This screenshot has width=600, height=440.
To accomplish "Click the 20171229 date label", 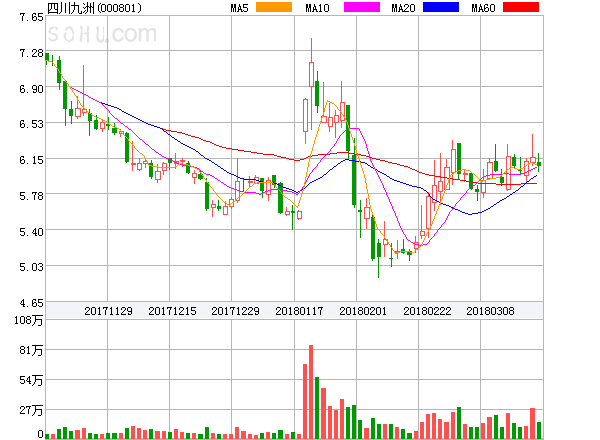I will (236, 311).
